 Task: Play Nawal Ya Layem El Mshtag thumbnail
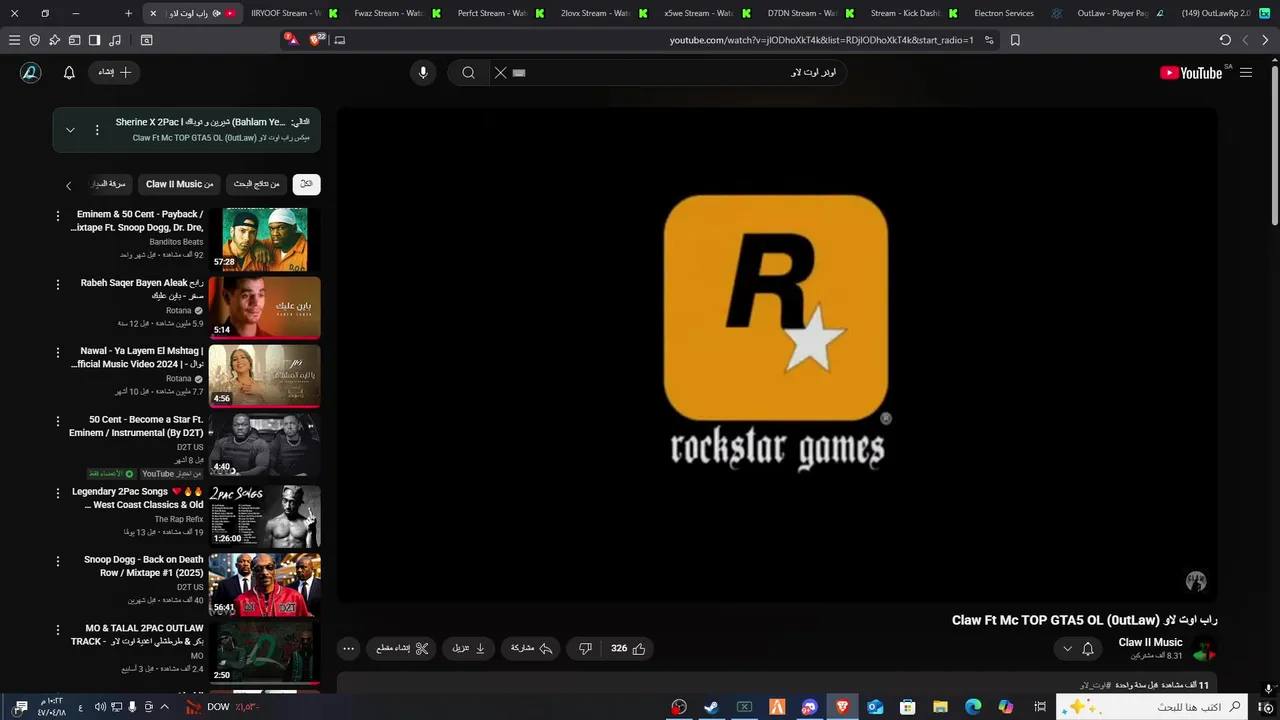[x=265, y=377]
